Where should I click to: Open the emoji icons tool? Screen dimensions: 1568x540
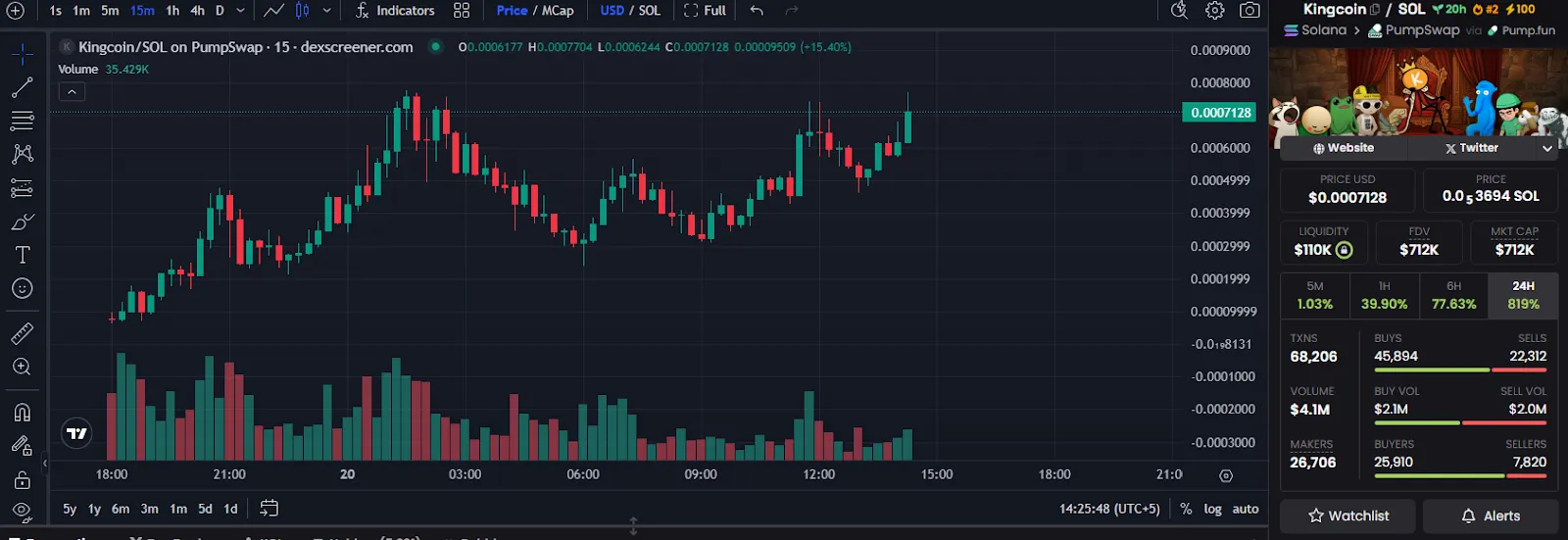point(22,288)
